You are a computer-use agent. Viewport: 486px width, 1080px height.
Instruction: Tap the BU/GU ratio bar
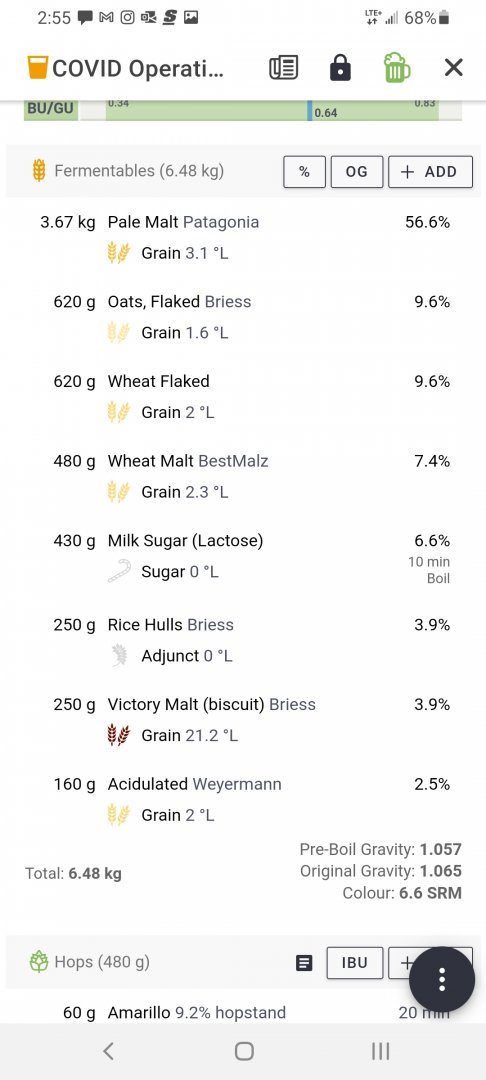coord(243,110)
